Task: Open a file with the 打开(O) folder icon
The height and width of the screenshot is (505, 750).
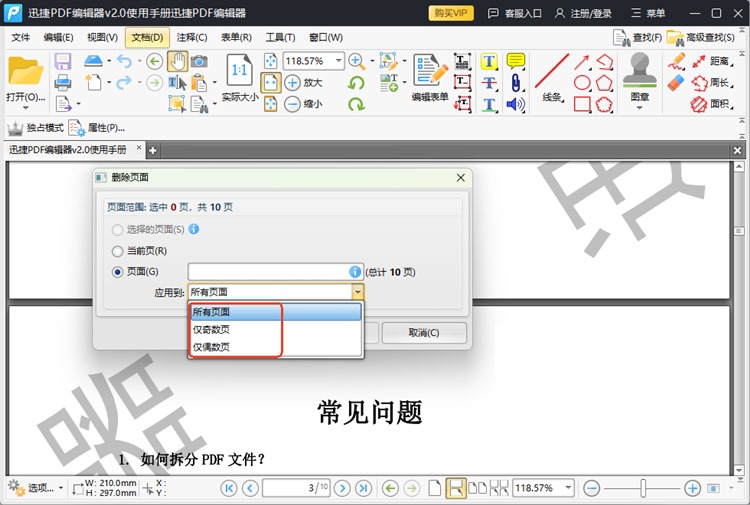Action: (25, 71)
